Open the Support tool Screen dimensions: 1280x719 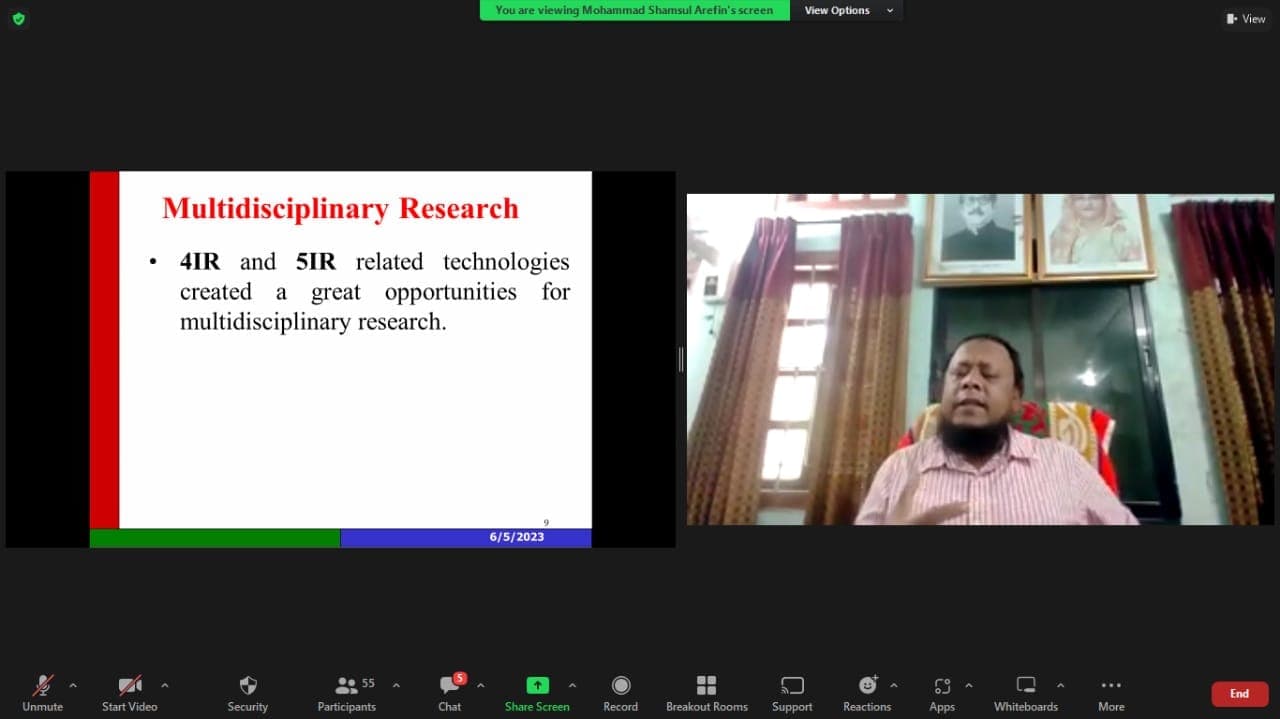click(x=792, y=692)
